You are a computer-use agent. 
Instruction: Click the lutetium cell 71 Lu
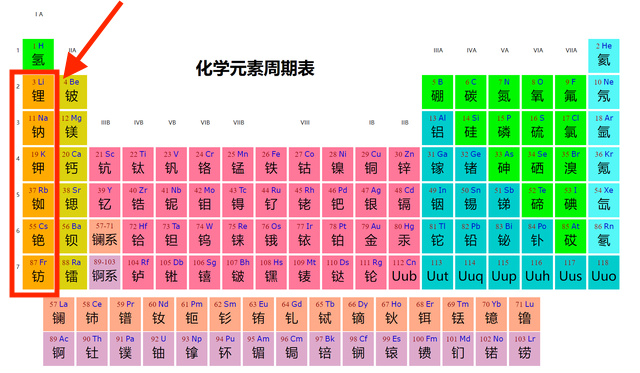click(x=524, y=314)
